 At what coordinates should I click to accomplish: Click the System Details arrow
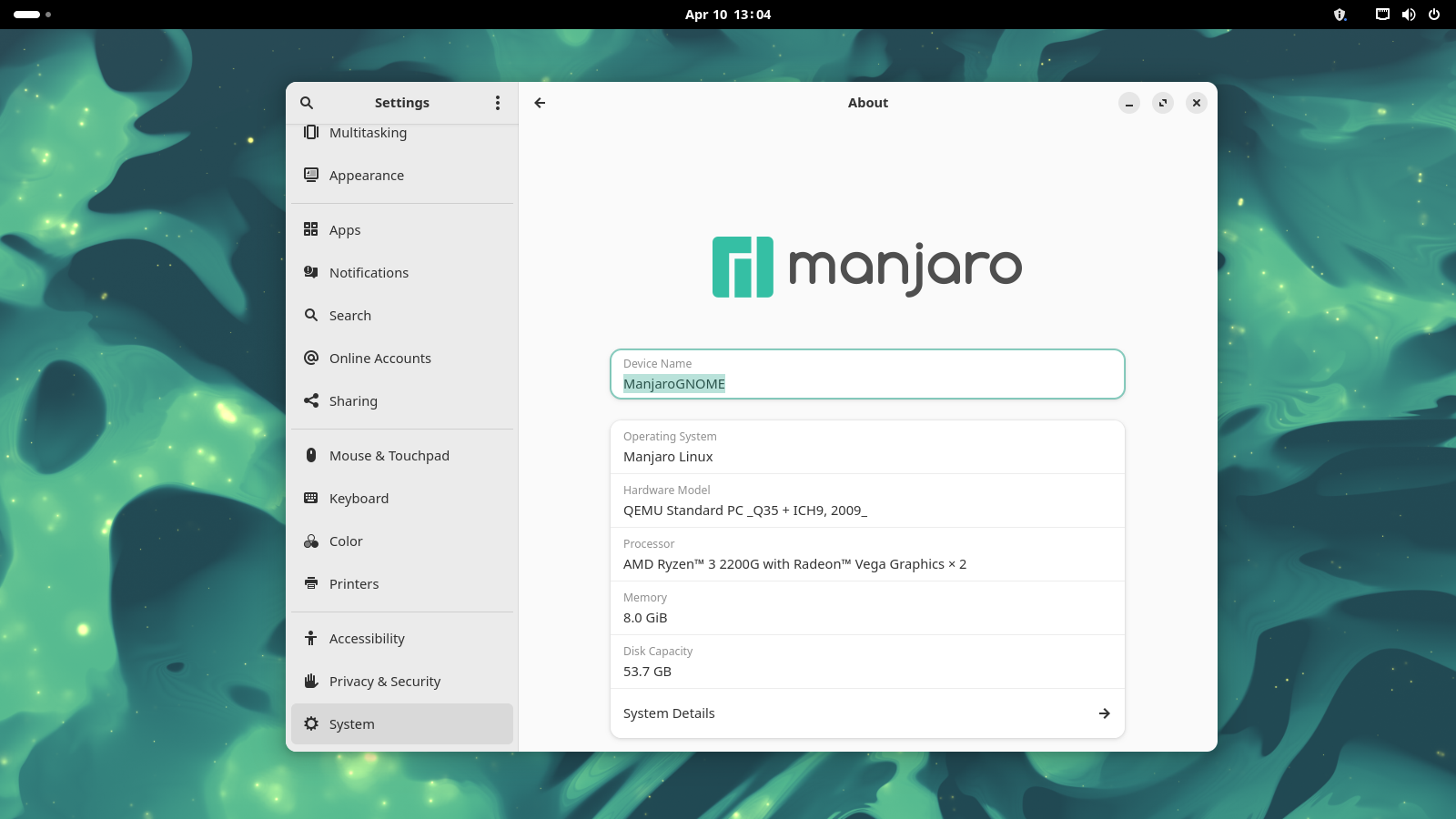click(x=1104, y=713)
